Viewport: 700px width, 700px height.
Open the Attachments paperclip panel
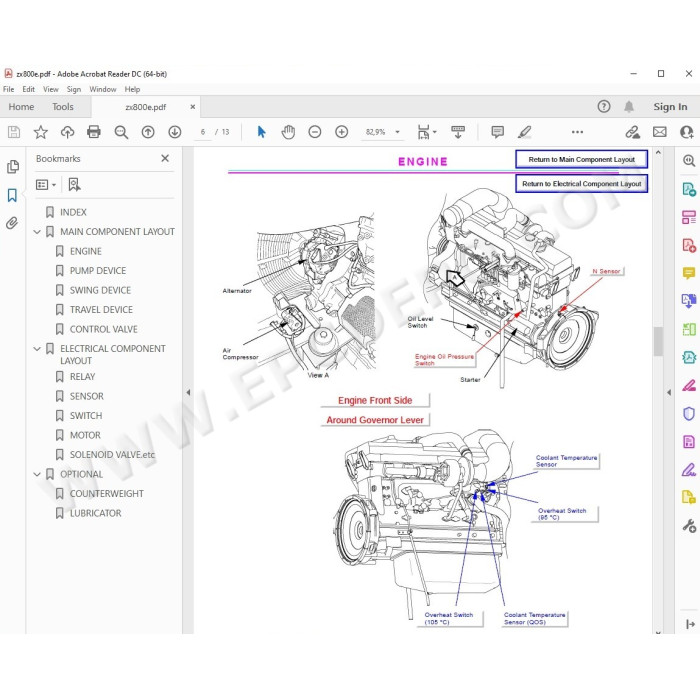click(x=12, y=223)
